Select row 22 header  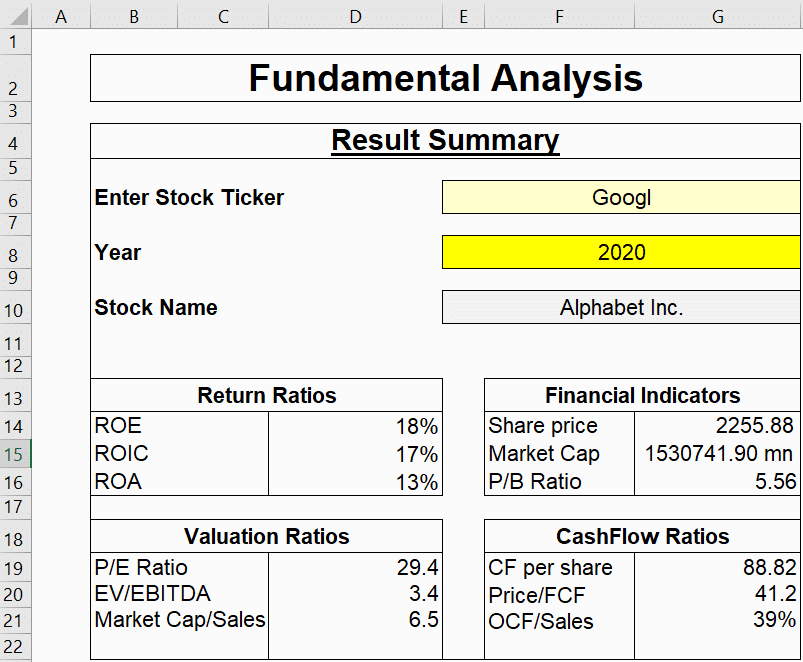pyautogui.click(x=13, y=646)
